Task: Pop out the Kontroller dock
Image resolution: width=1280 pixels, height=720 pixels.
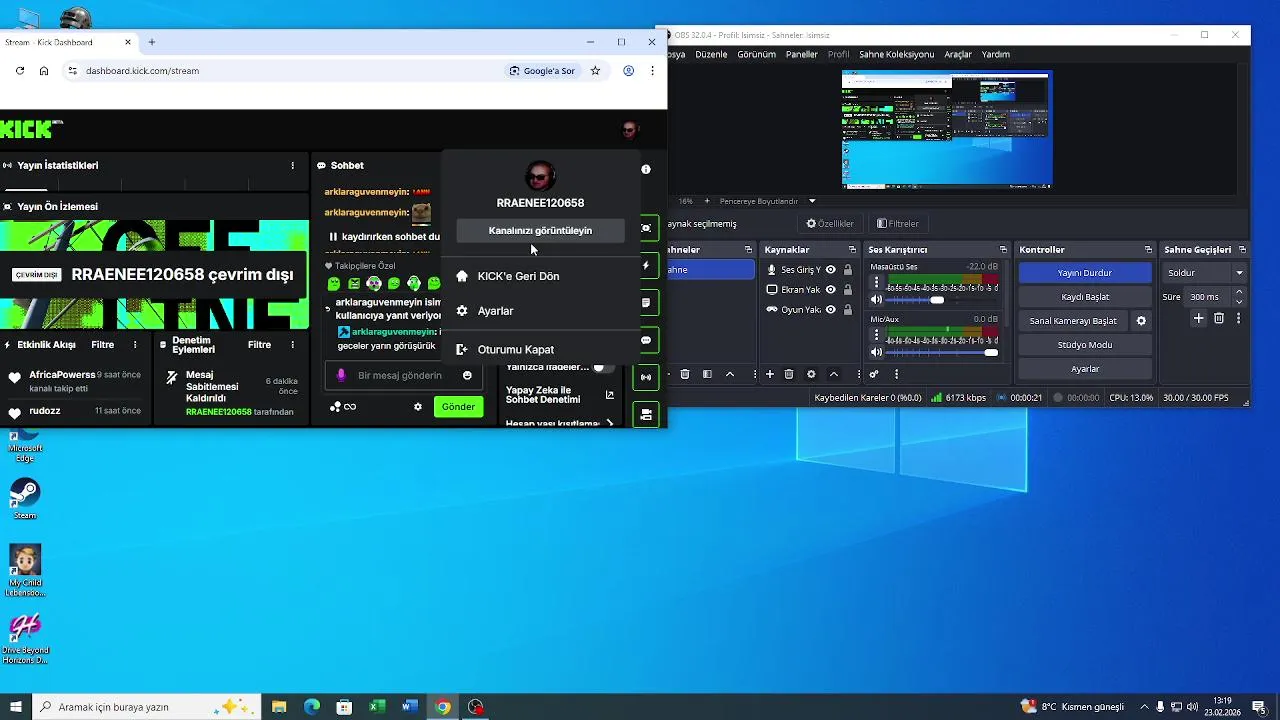Action: 1148,250
